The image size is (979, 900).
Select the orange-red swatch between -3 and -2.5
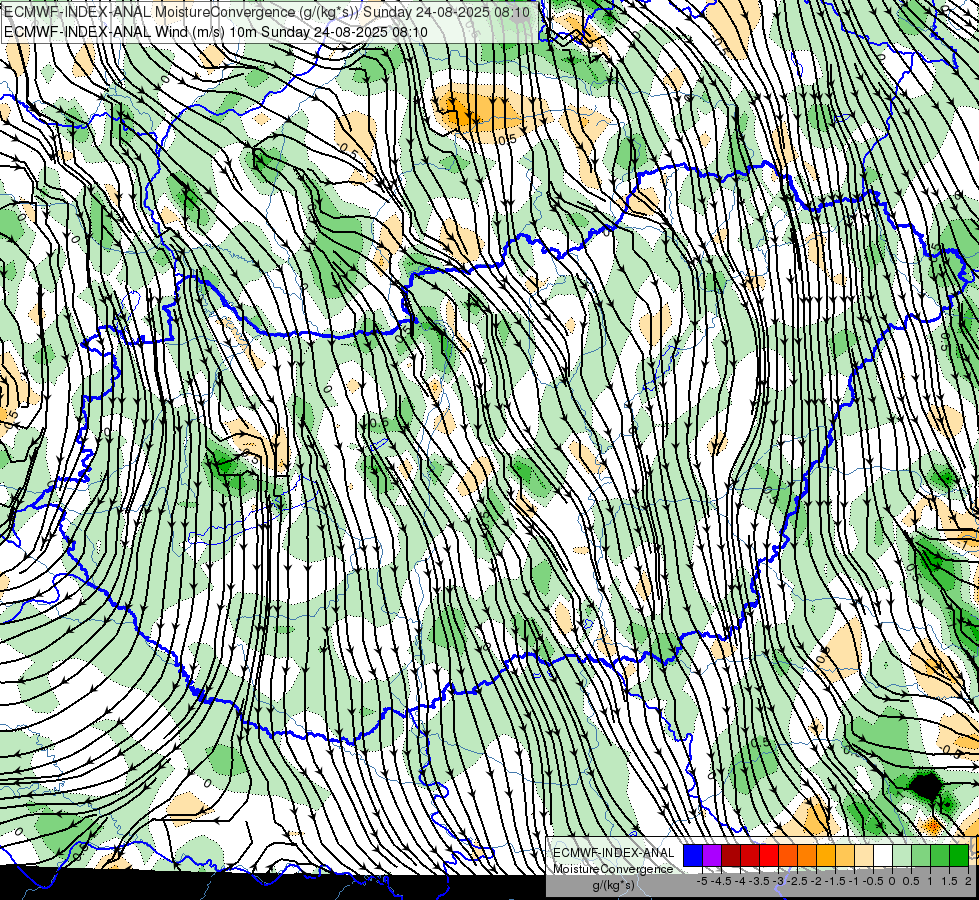[788, 855]
